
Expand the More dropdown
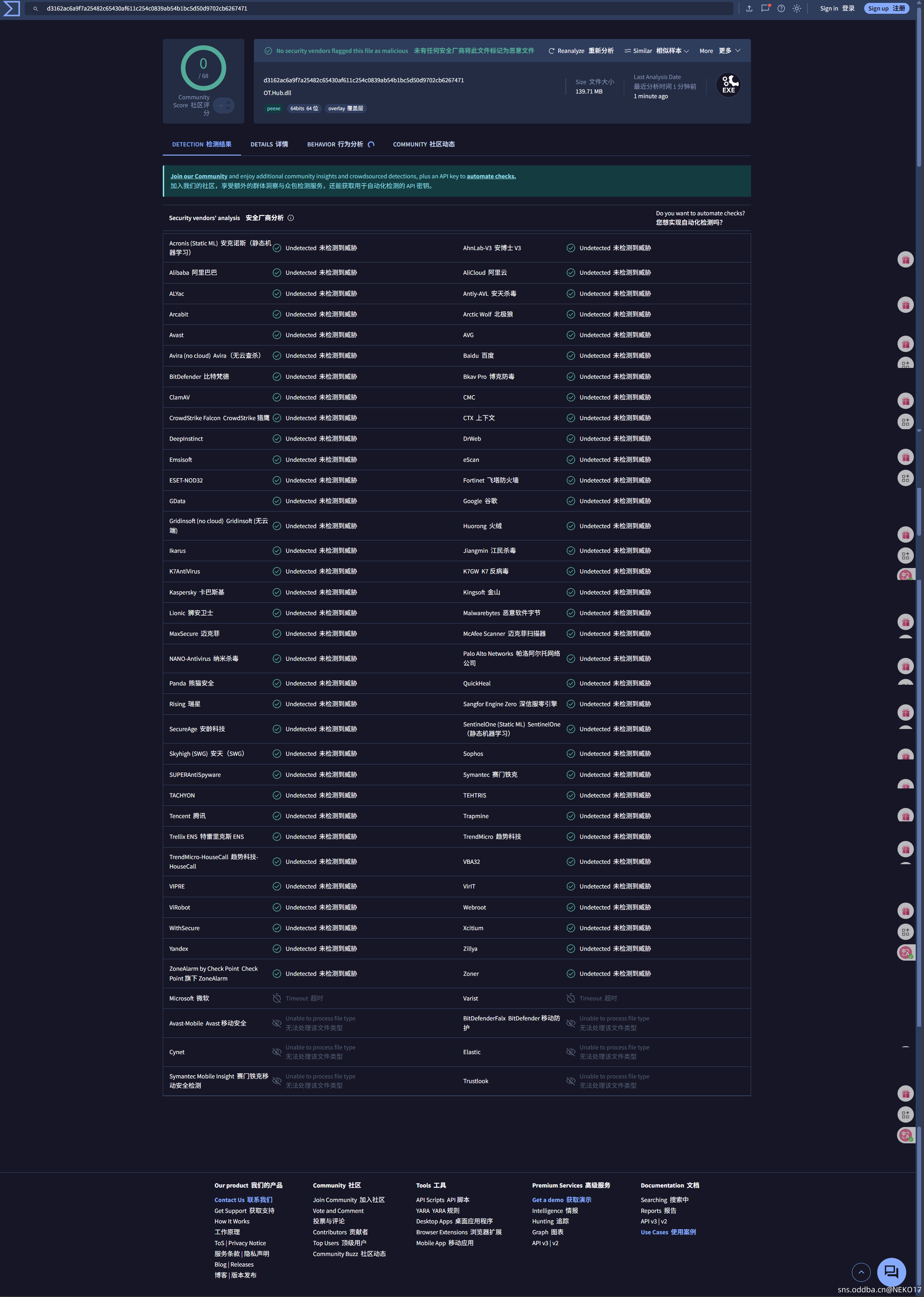click(720, 51)
